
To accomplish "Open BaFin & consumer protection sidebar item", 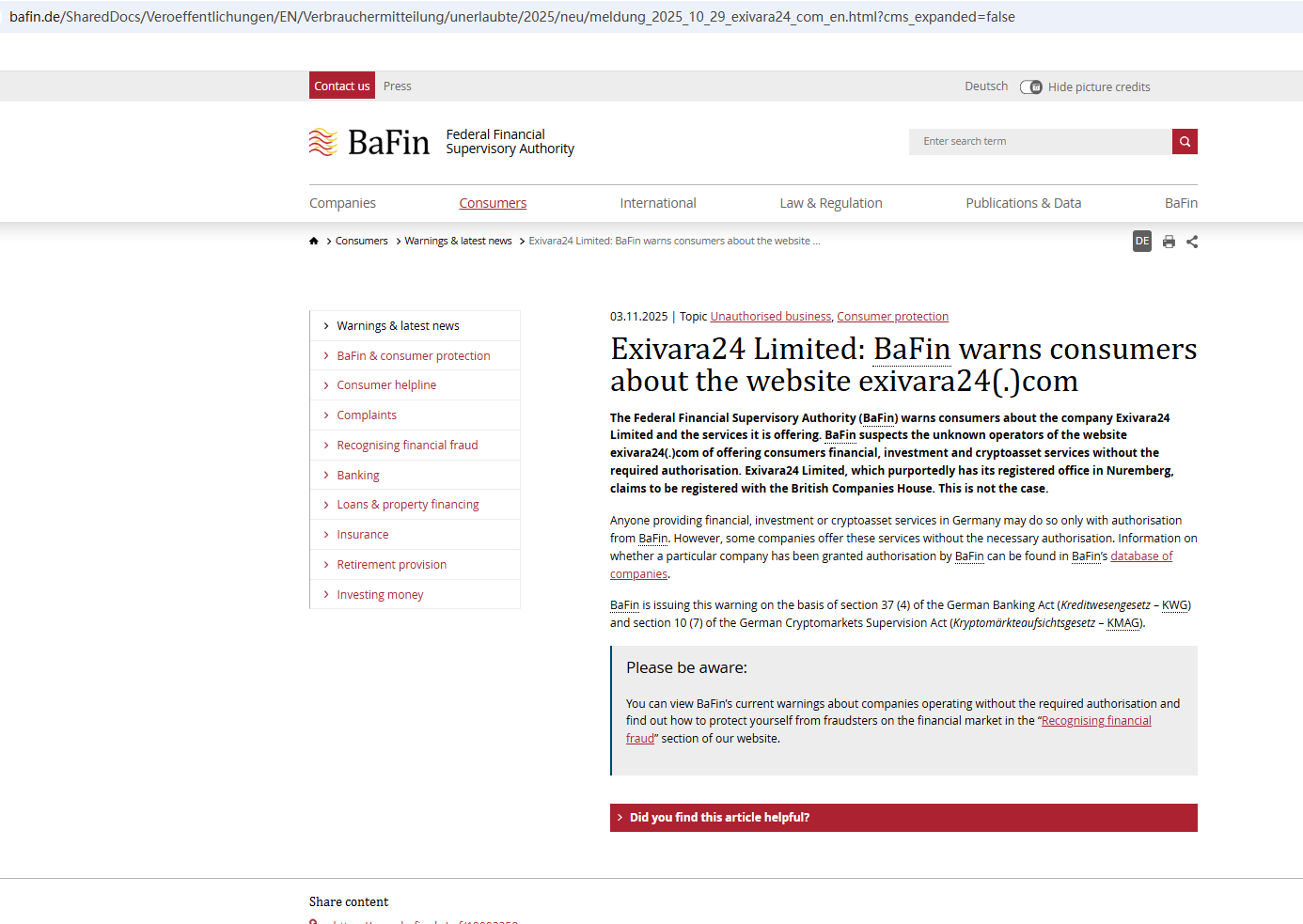I will point(415,356).
